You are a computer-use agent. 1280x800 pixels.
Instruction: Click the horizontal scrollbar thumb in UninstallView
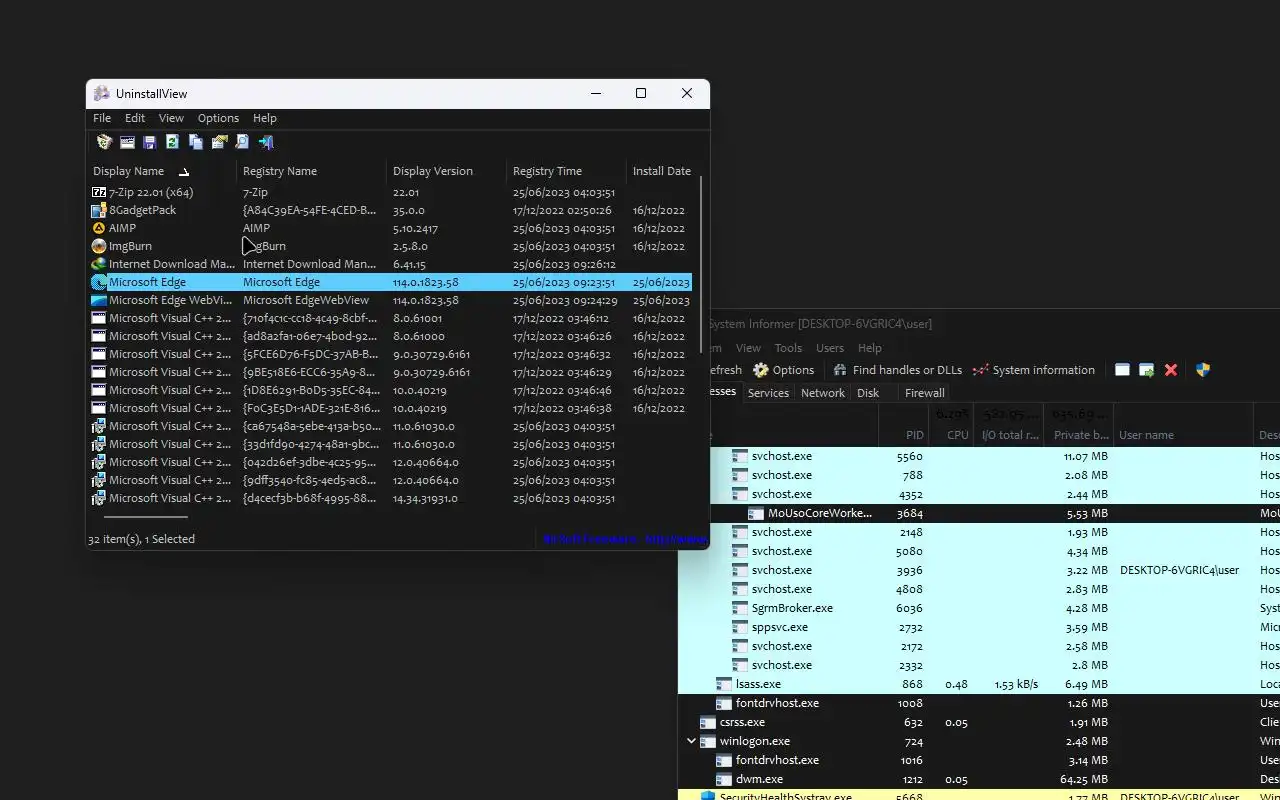145,517
